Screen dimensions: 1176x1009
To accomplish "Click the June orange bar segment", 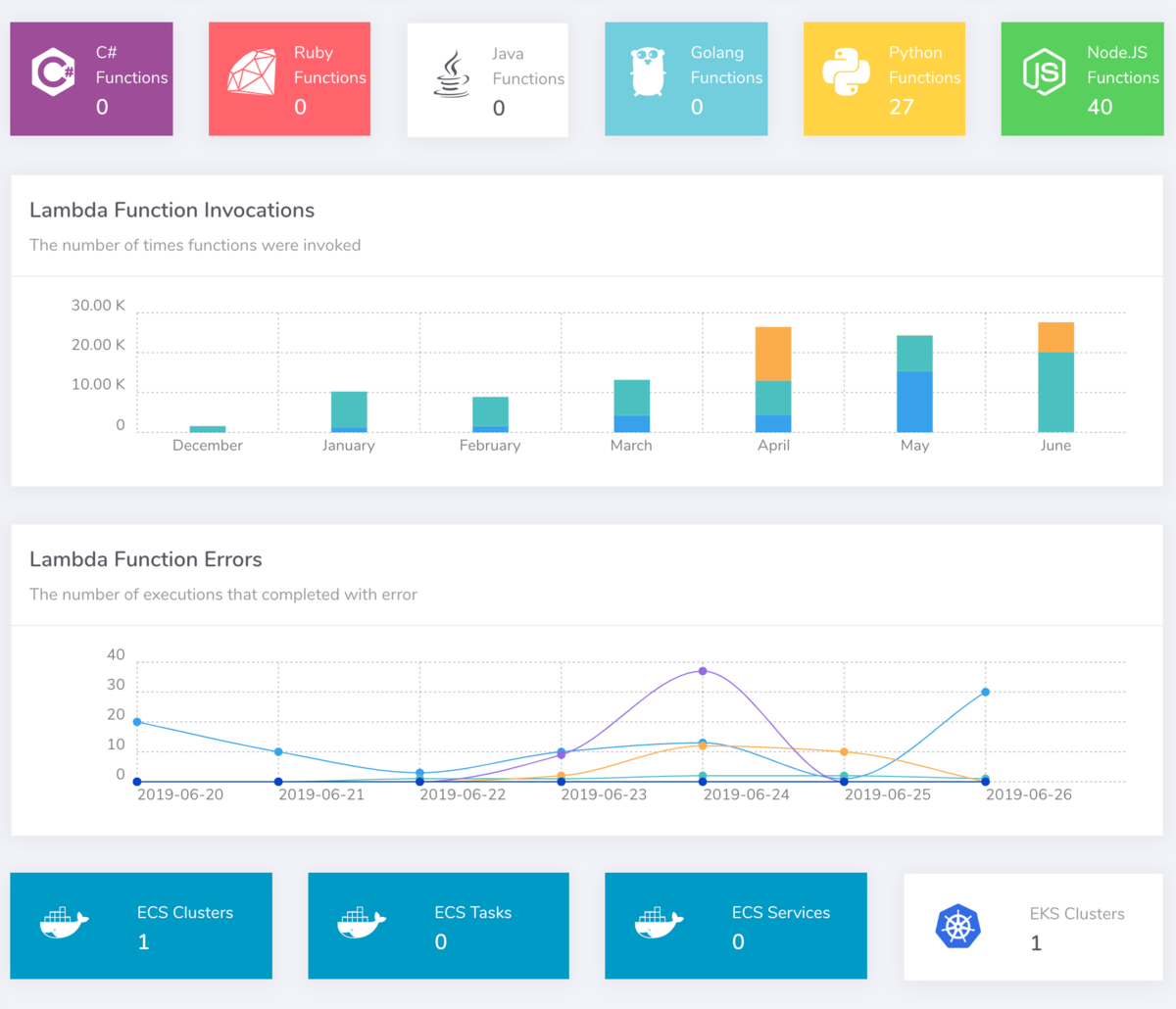I will (x=1055, y=337).
